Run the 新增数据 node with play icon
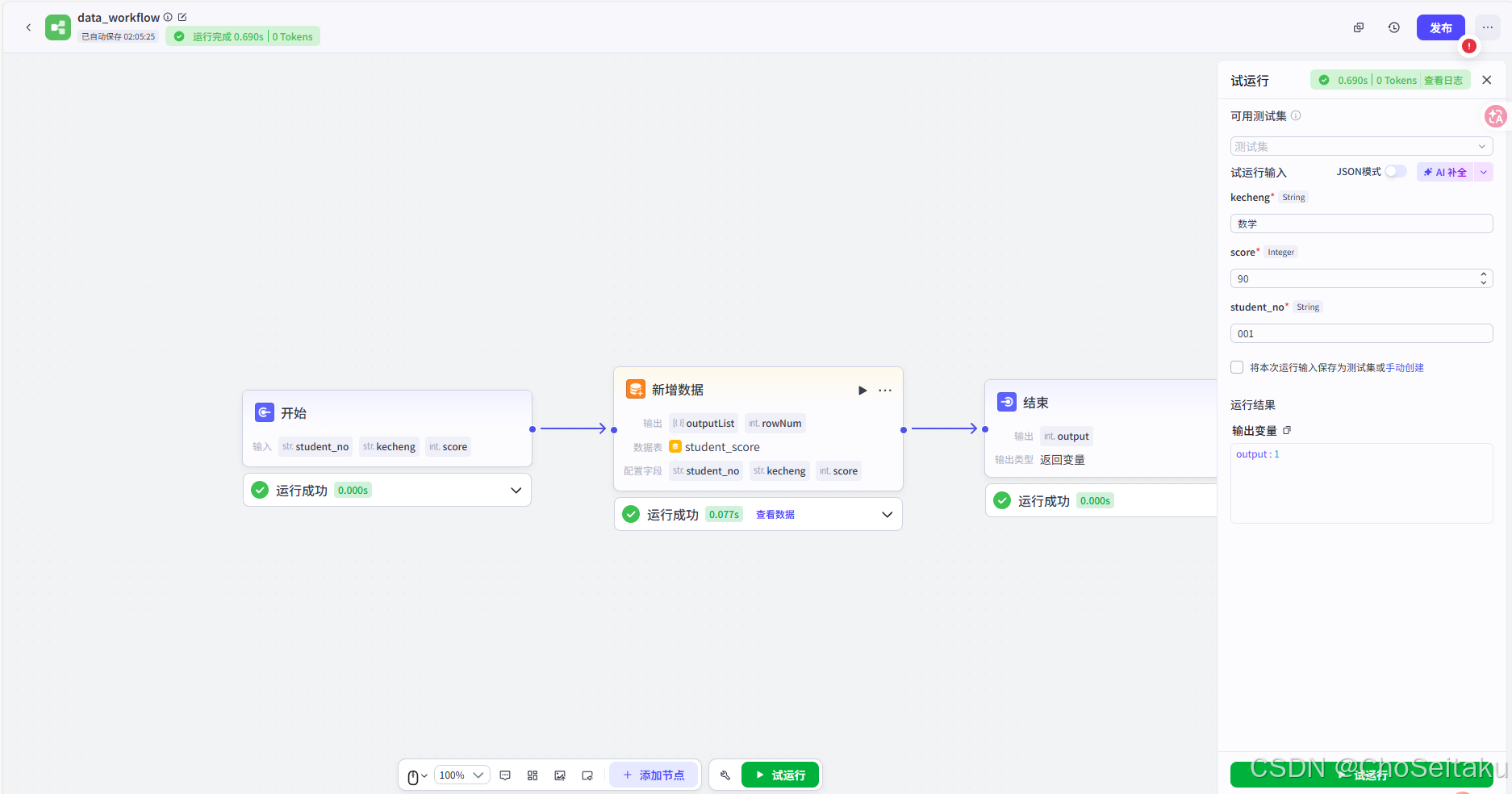The width and height of the screenshot is (1512, 794). coord(863,391)
